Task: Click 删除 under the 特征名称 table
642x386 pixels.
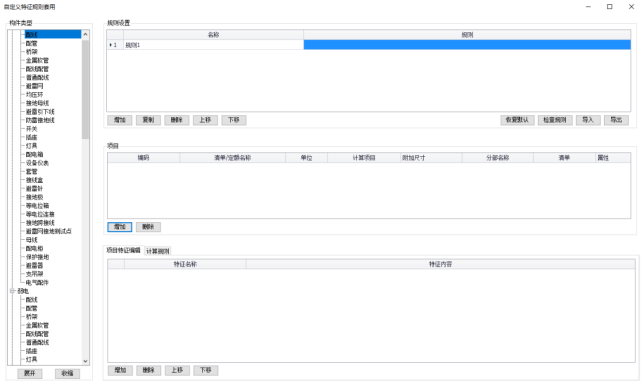Action: tap(149, 370)
